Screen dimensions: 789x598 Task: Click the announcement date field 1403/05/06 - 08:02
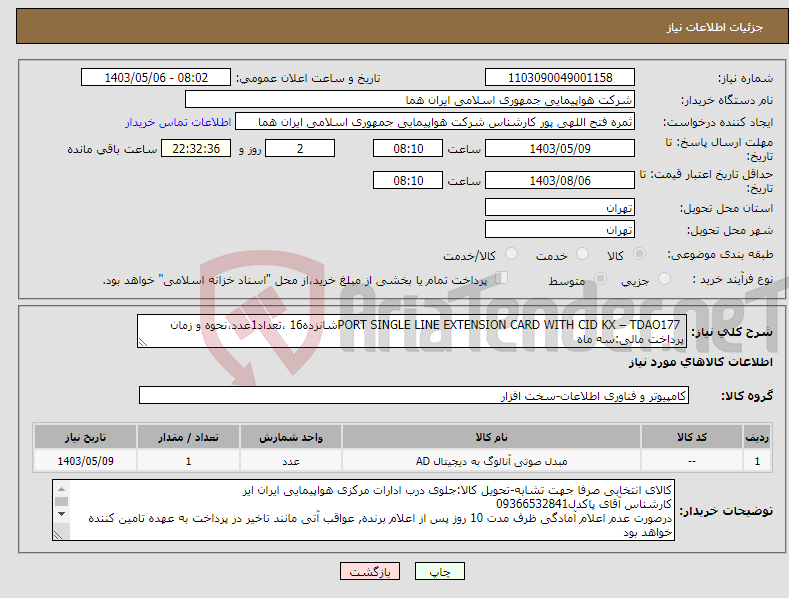[x=156, y=78]
